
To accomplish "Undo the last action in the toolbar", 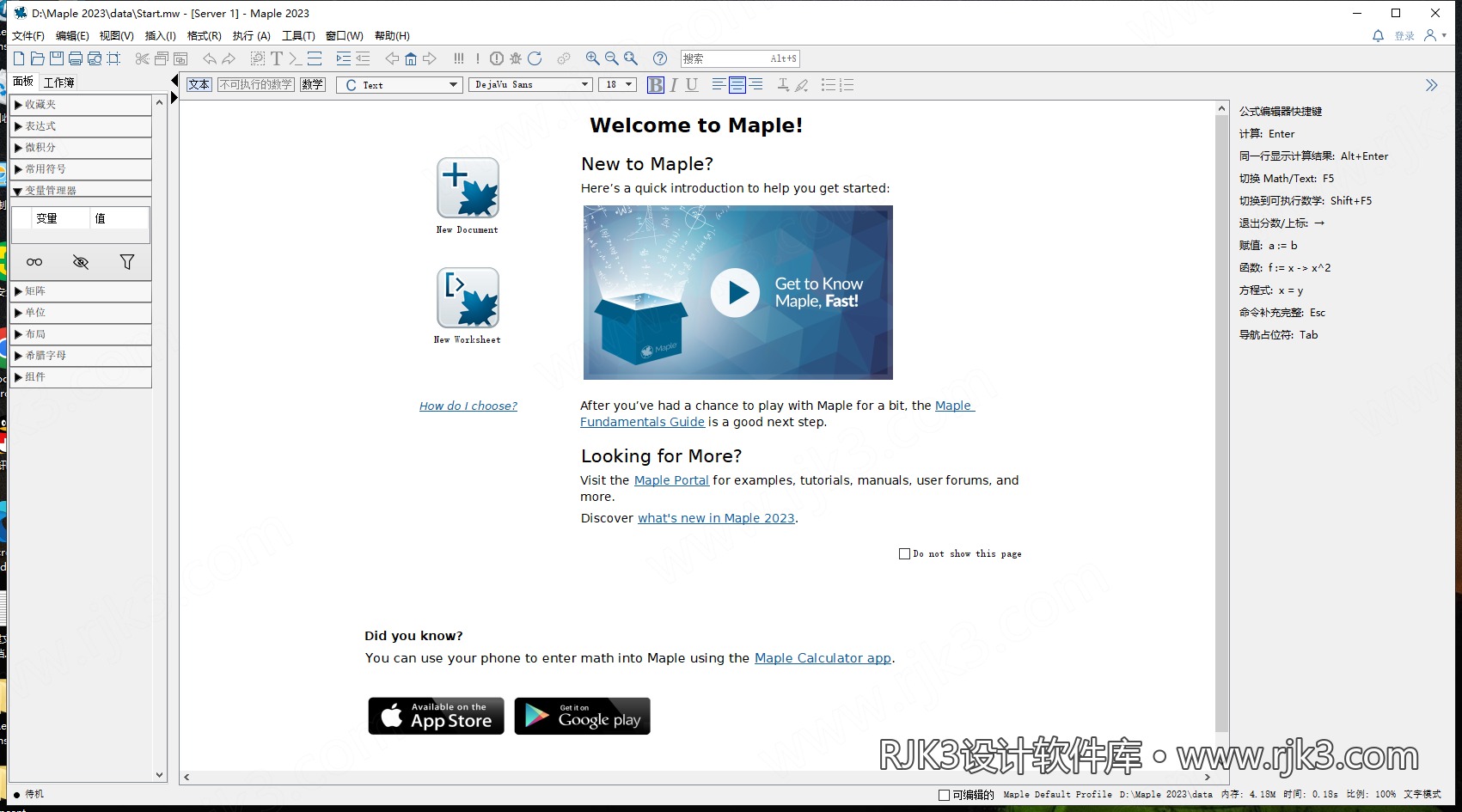I will [209, 58].
